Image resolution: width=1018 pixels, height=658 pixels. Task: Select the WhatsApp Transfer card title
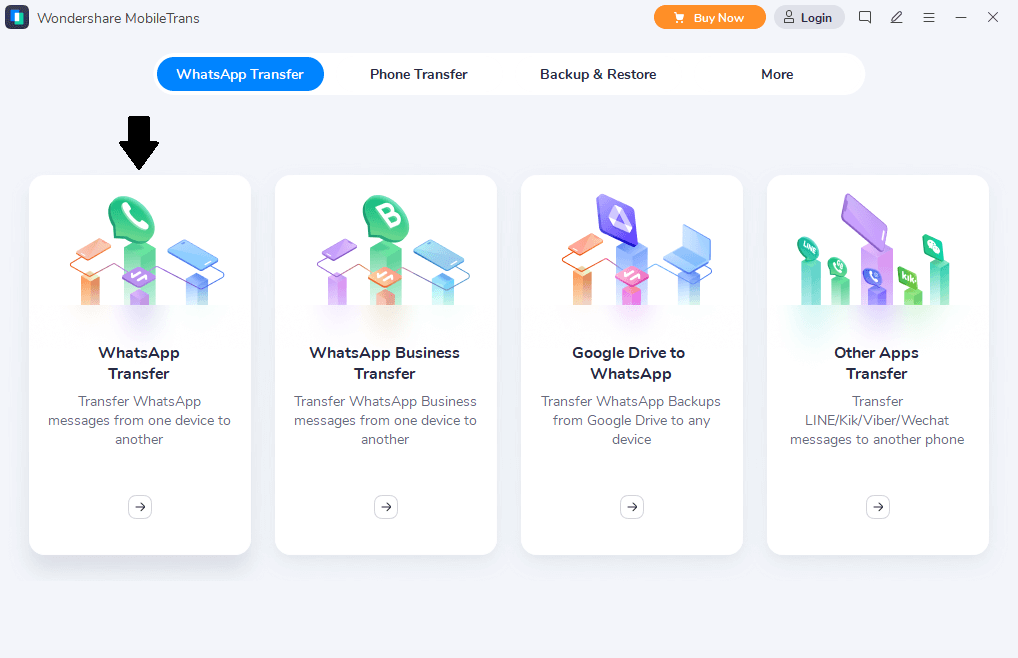tap(139, 363)
